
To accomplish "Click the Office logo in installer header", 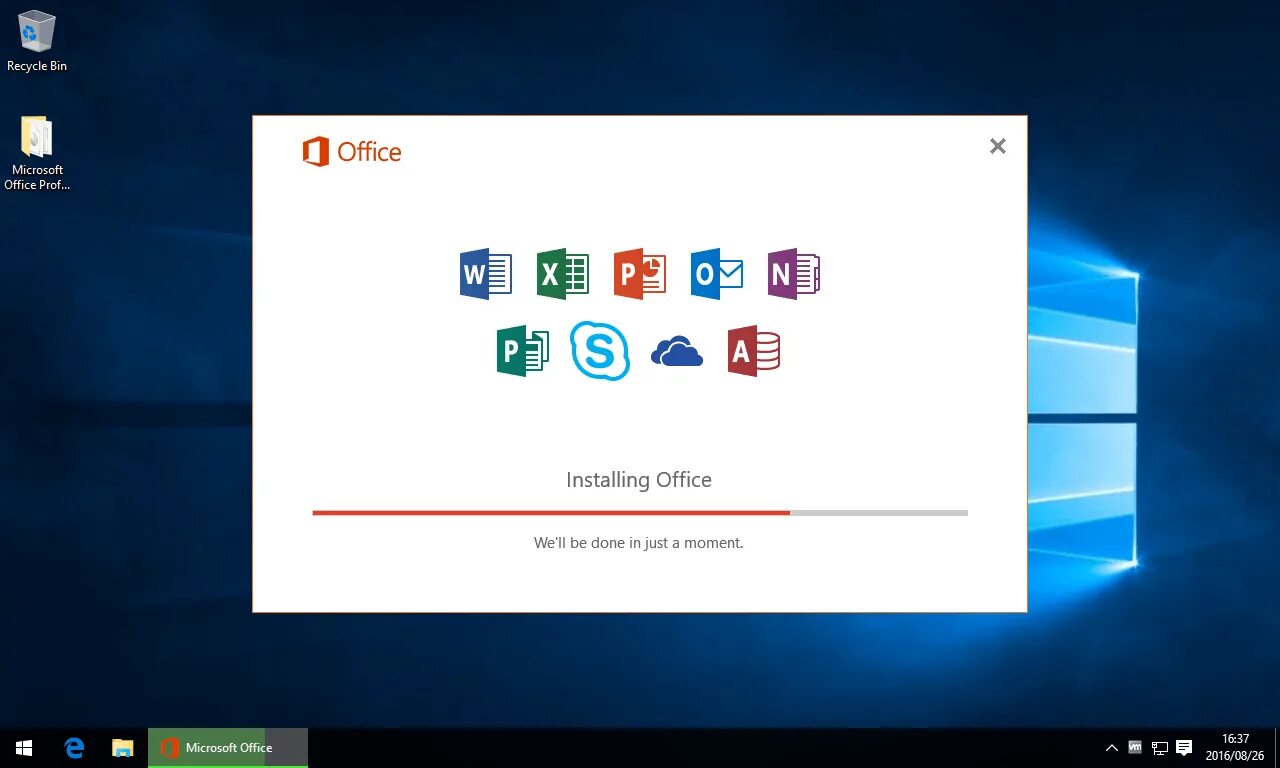I will click(x=352, y=152).
